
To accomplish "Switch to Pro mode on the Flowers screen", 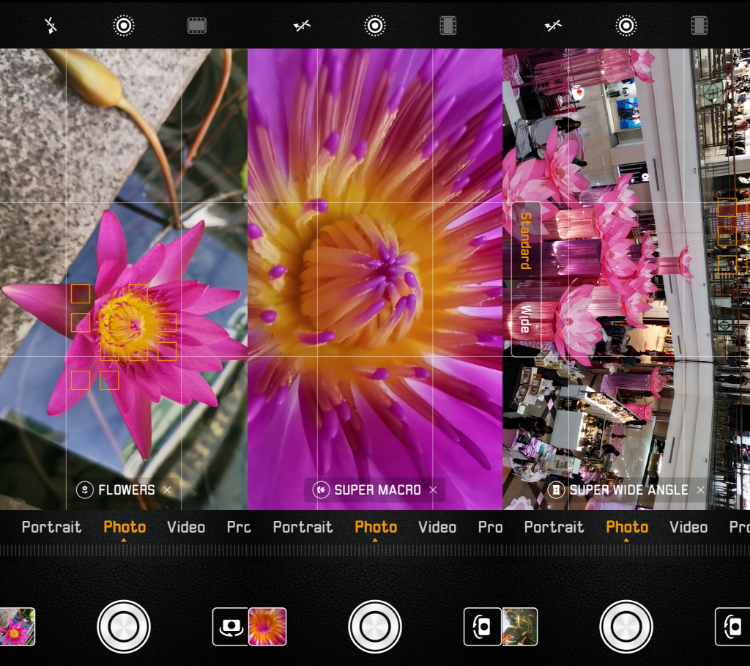I will (x=238, y=527).
